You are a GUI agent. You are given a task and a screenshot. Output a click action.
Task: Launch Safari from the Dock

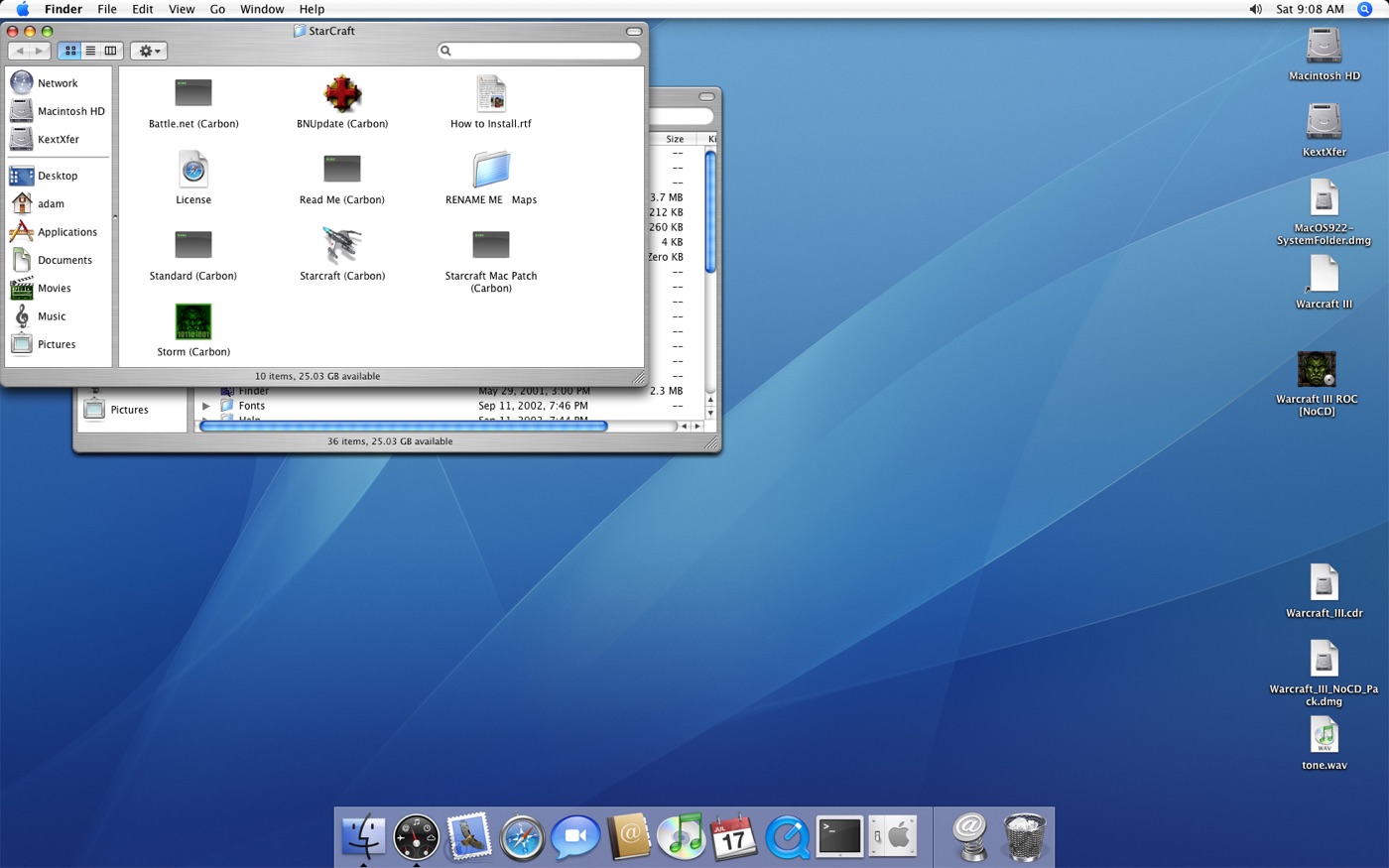pos(522,838)
